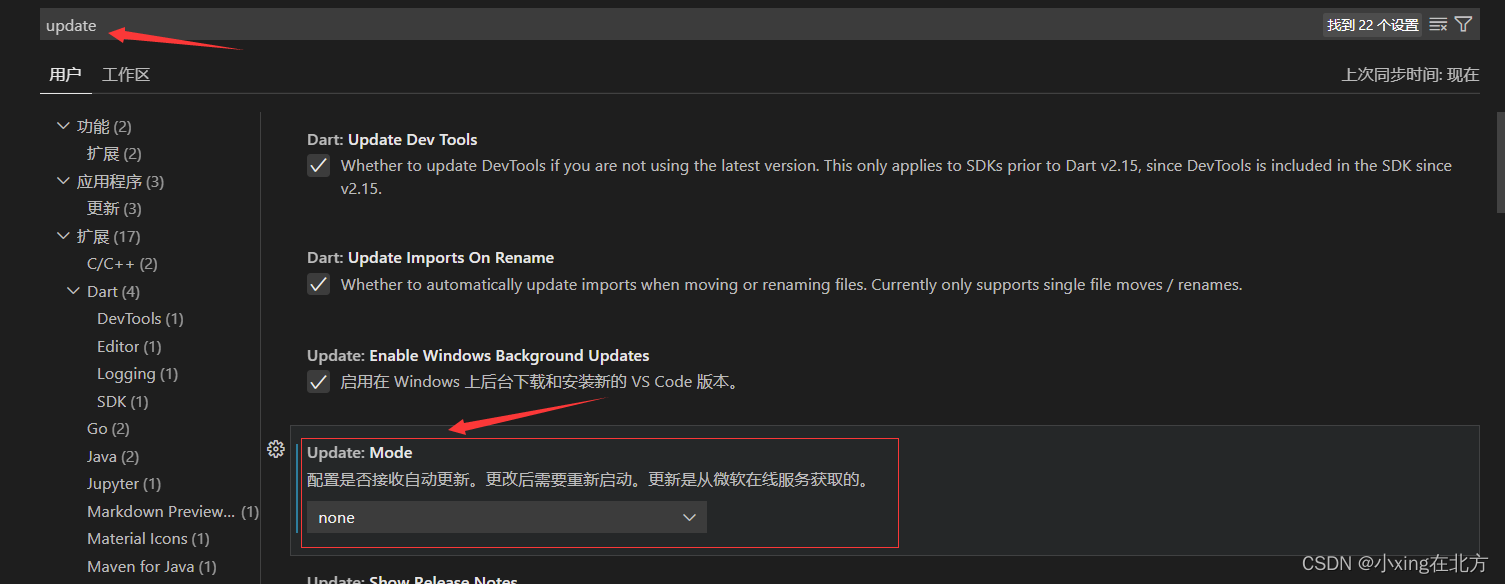This screenshot has width=1505, height=584.
Task: Disable Update Imports On Rename
Action: (x=318, y=284)
